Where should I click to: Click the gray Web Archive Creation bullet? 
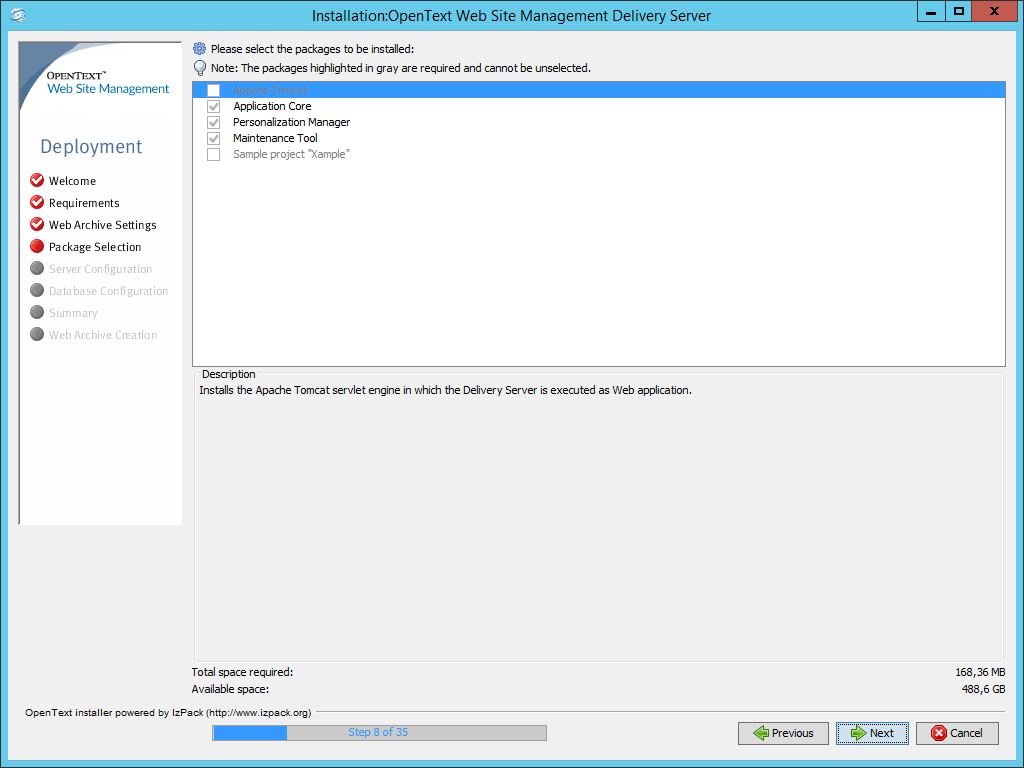[37, 334]
